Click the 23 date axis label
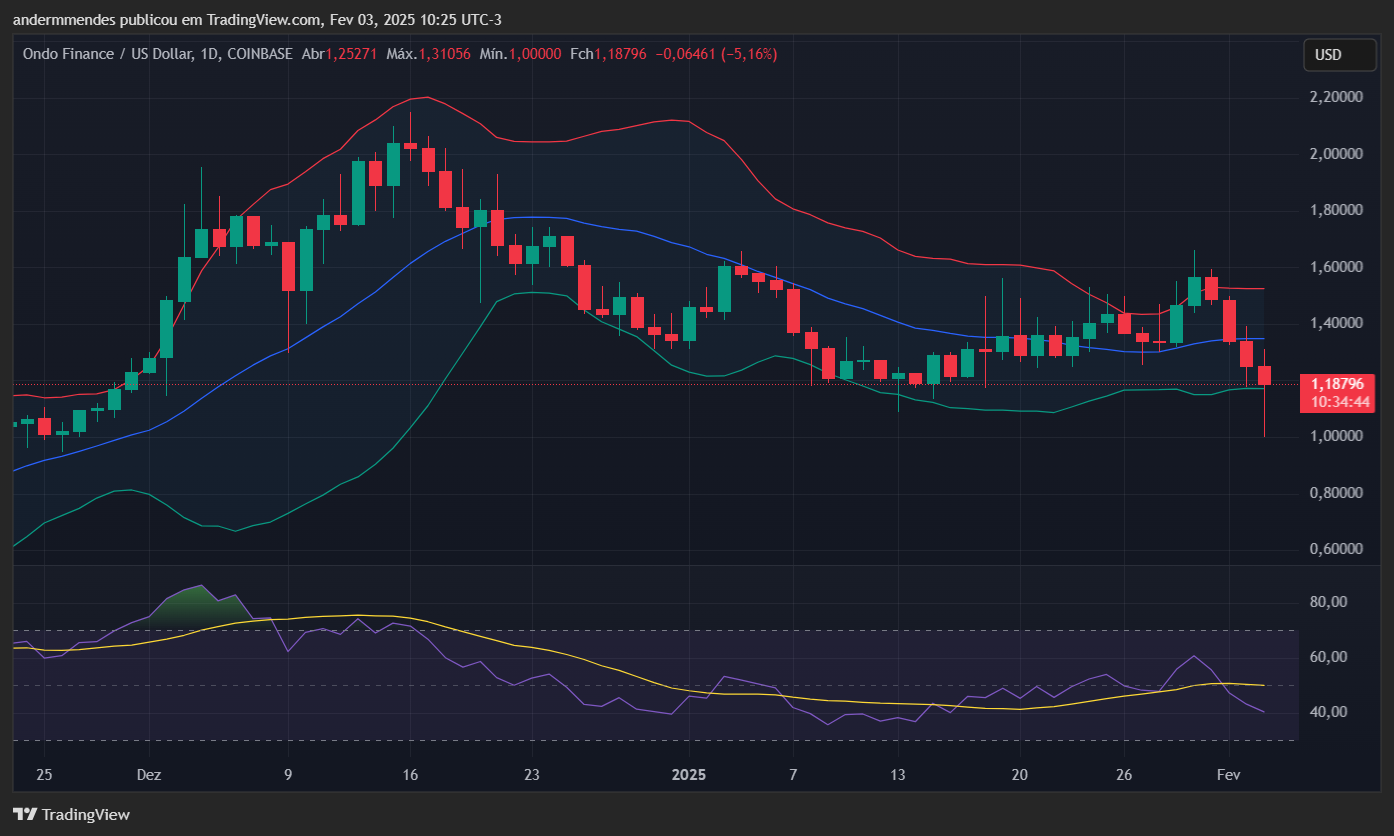This screenshot has width=1394, height=836. pos(531,775)
